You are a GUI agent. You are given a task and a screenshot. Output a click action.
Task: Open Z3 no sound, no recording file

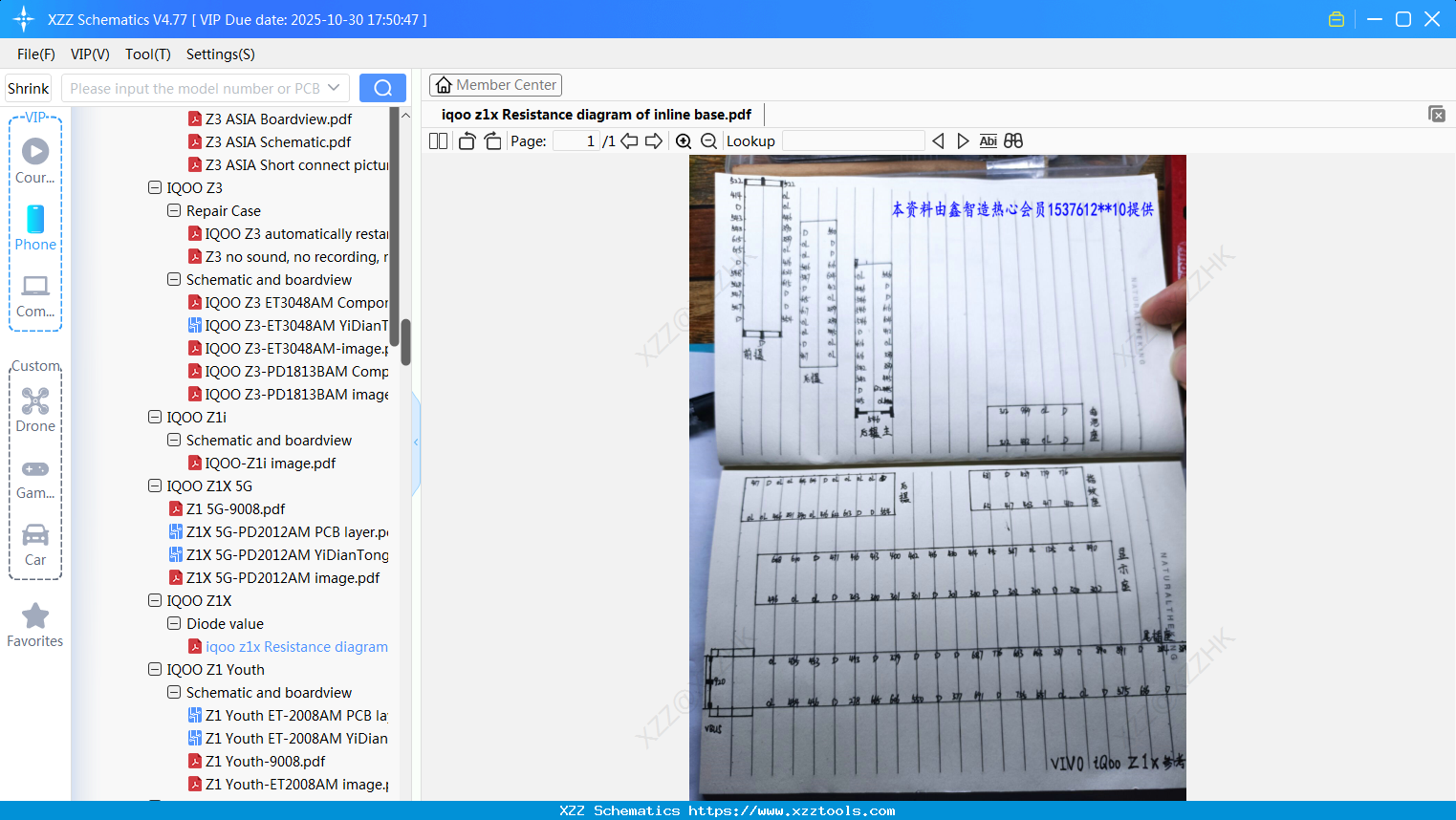(x=288, y=257)
